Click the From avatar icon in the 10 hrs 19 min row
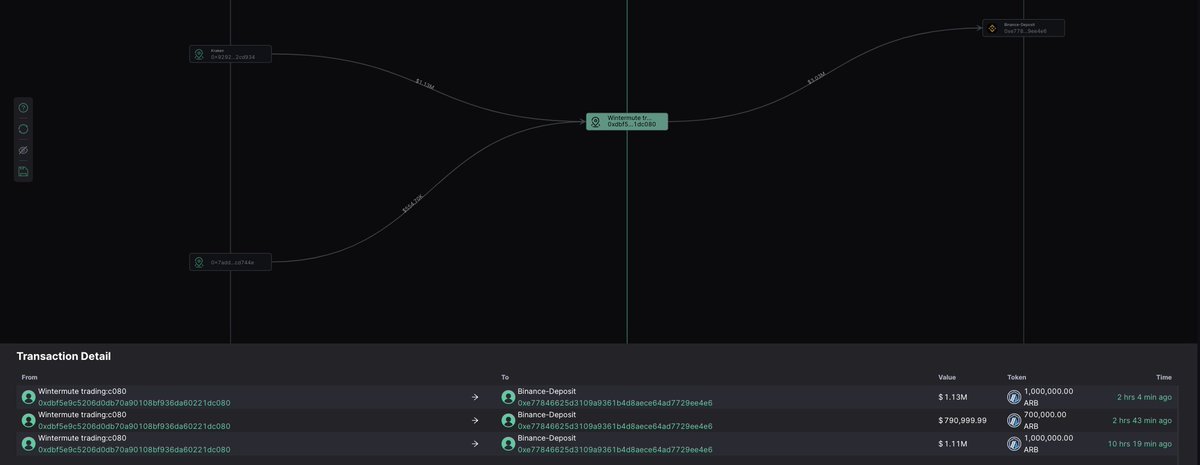 tap(29, 444)
